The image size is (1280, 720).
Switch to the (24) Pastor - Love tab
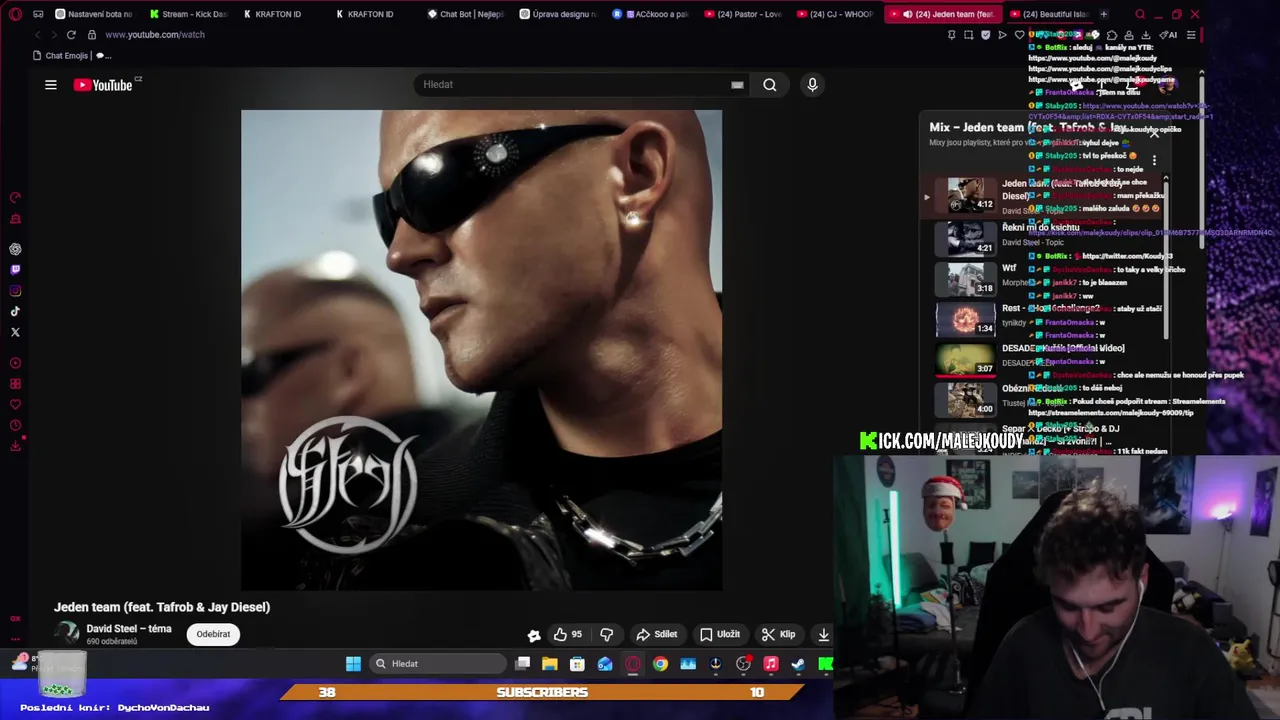(x=743, y=14)
